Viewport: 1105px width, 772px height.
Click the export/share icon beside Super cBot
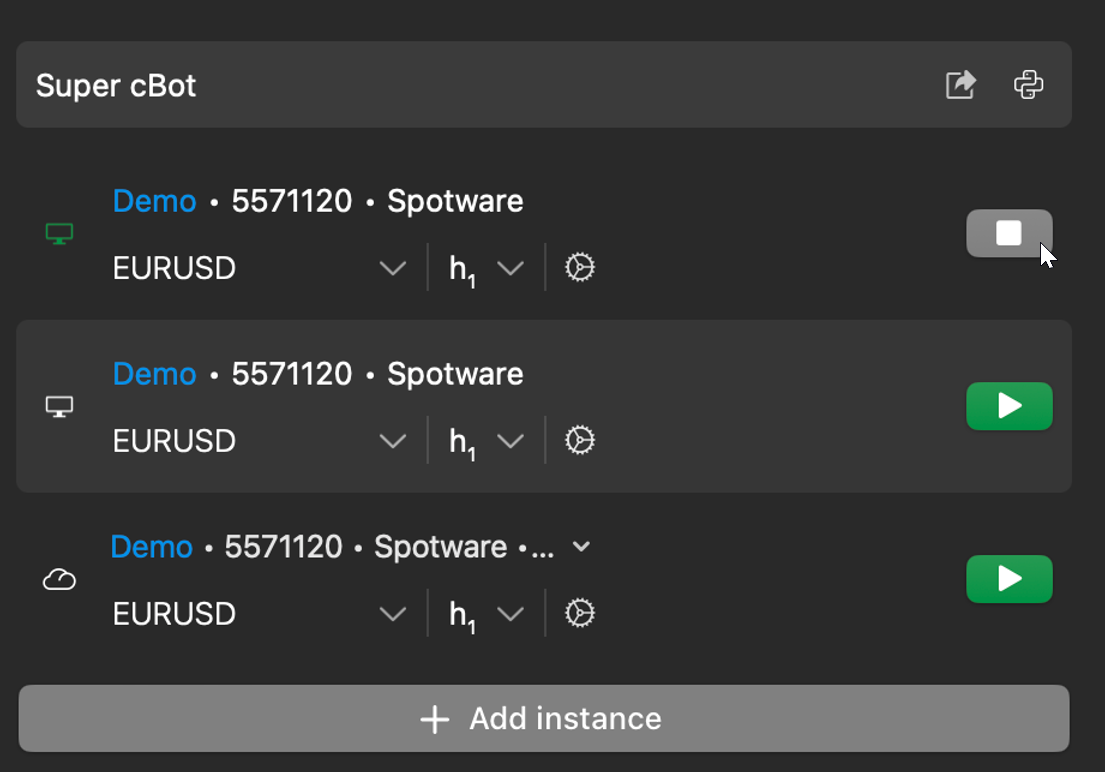point(960,85)
